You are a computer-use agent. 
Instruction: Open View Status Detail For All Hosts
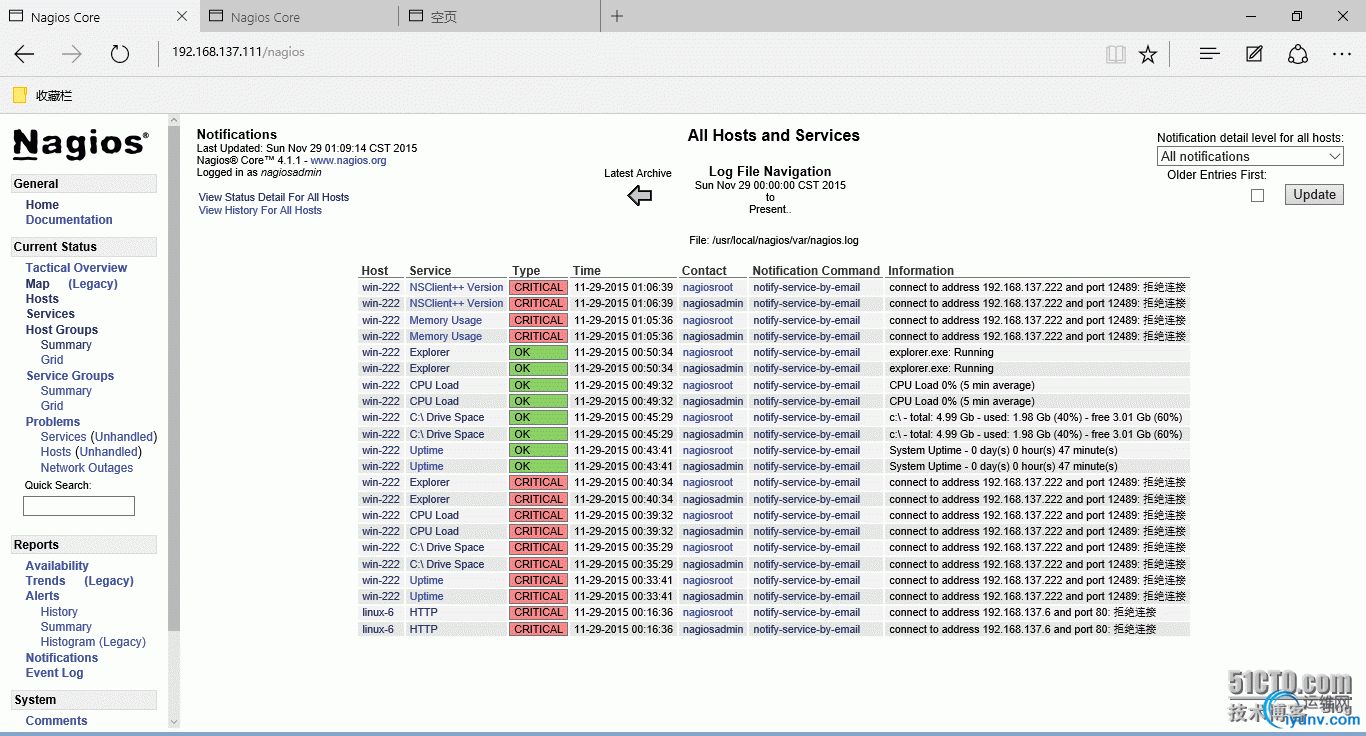click(x=274, y=197)
